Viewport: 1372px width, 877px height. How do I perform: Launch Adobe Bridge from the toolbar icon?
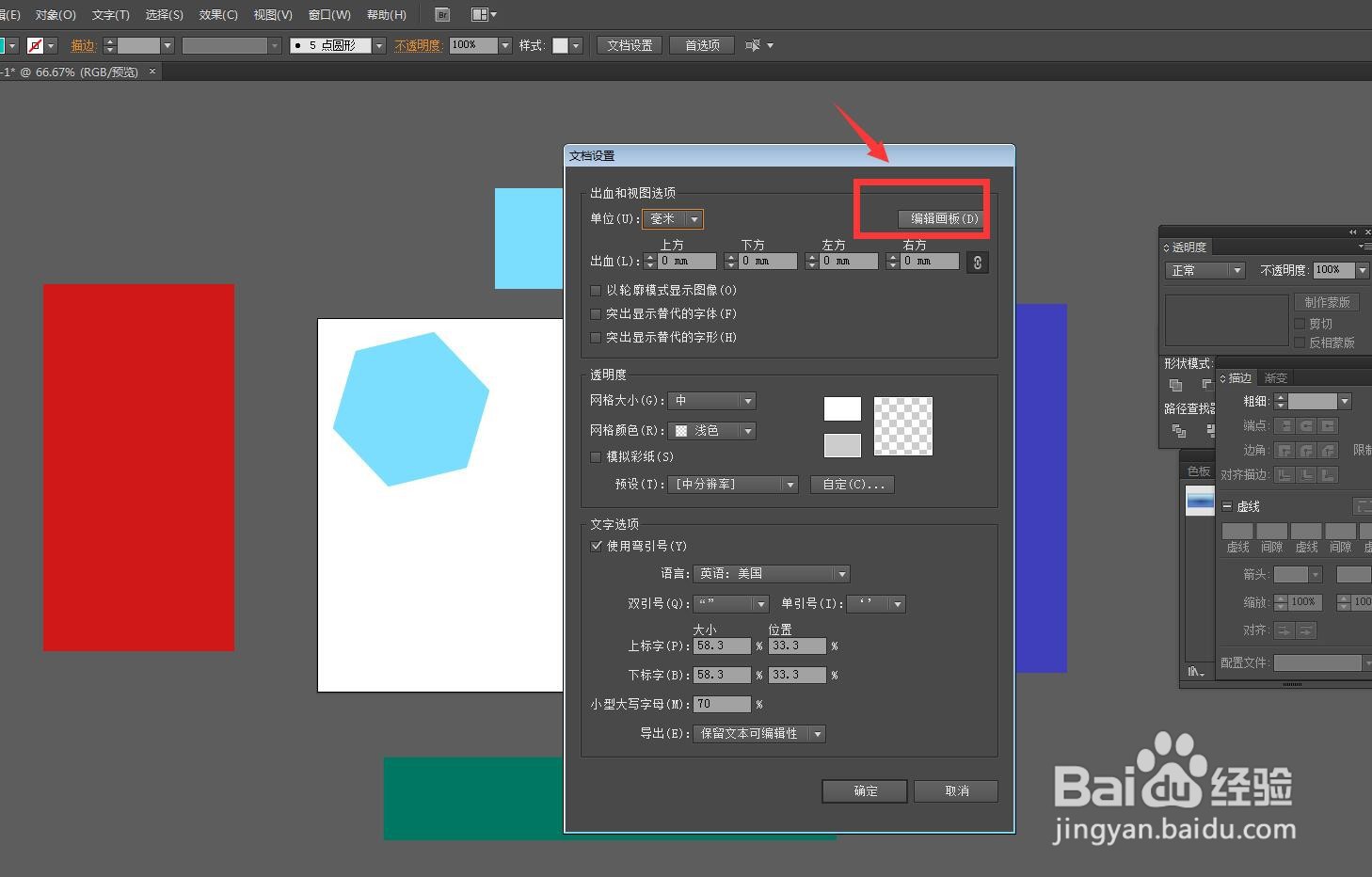pyautogui.click(x=441, y=14)
